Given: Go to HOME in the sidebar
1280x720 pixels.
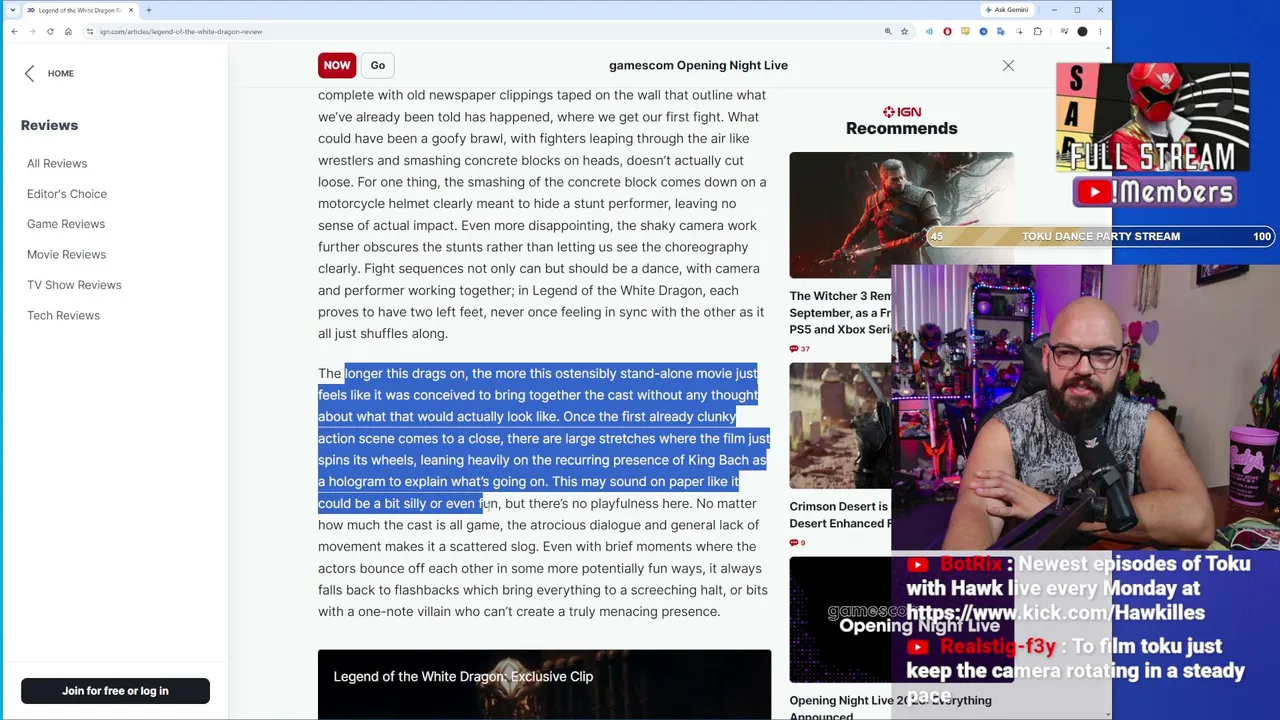Looking at the screenshot, I should point(61,74).
